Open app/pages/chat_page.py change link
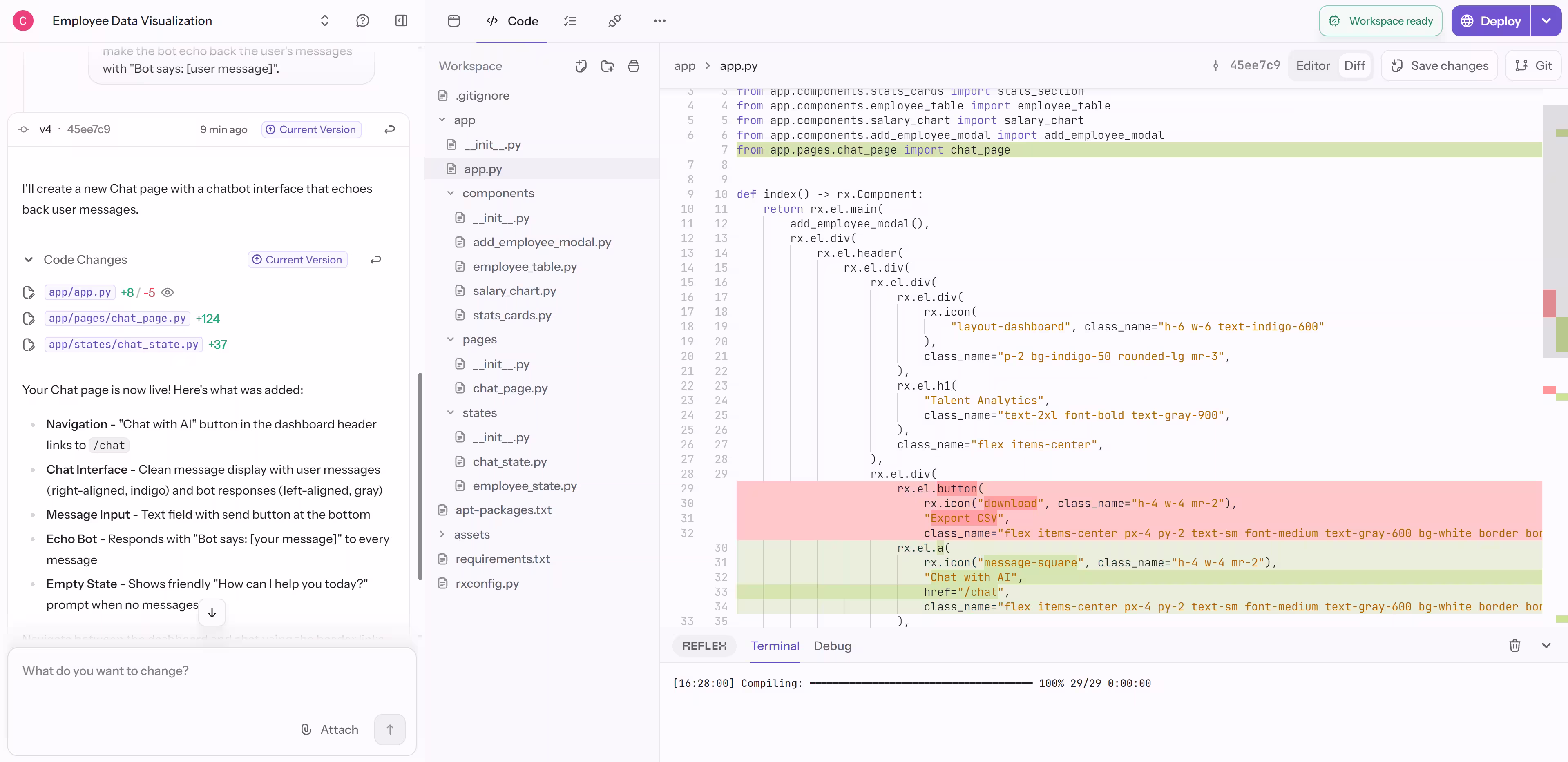This screenshot has height=762, width=1568. click(118, 318)
